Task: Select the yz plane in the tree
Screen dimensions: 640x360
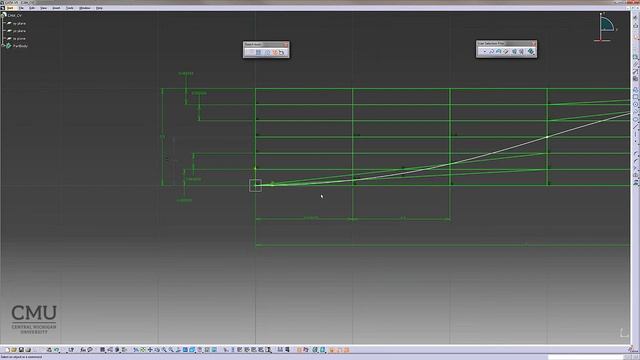Action: (x=19, y=31)
